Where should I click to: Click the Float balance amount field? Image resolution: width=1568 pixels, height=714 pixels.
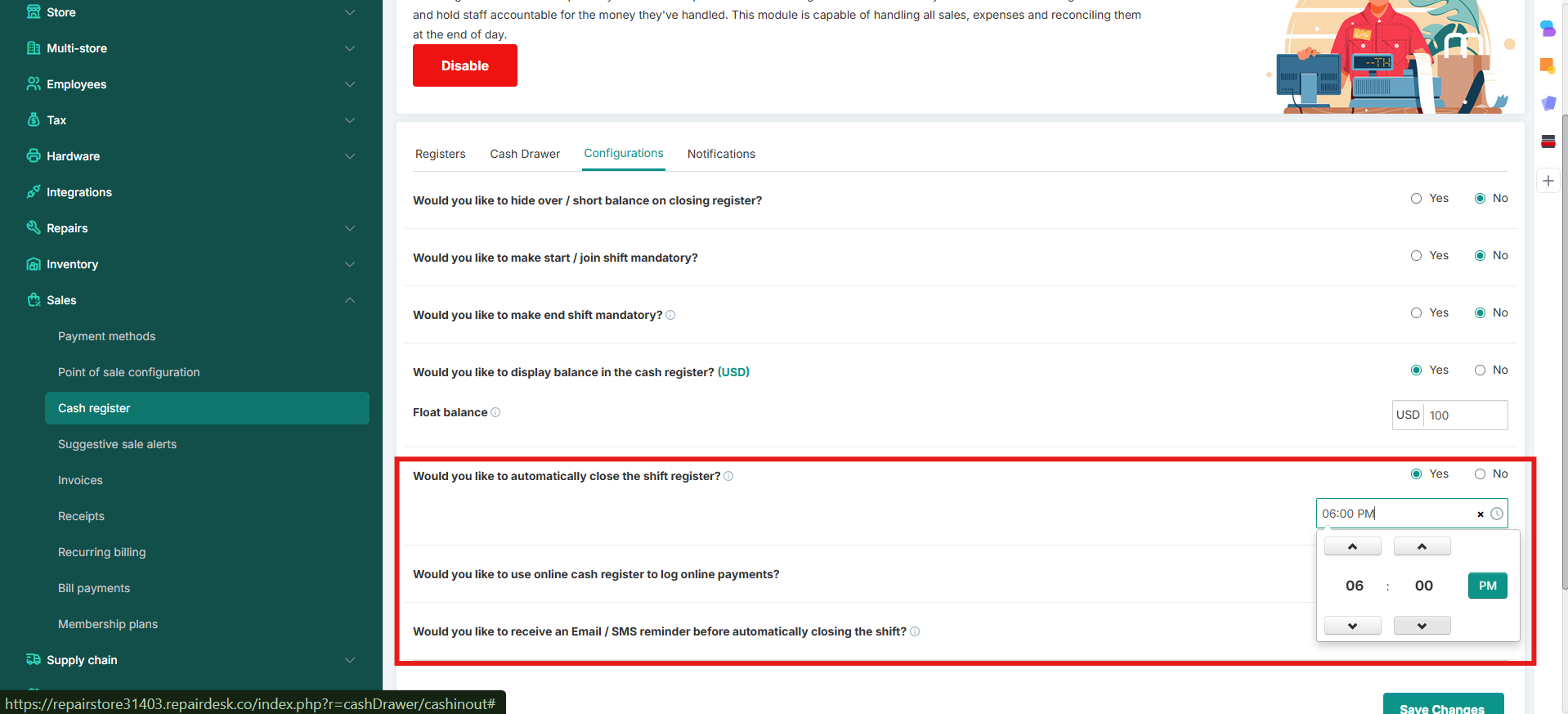tap(1465, 415)
